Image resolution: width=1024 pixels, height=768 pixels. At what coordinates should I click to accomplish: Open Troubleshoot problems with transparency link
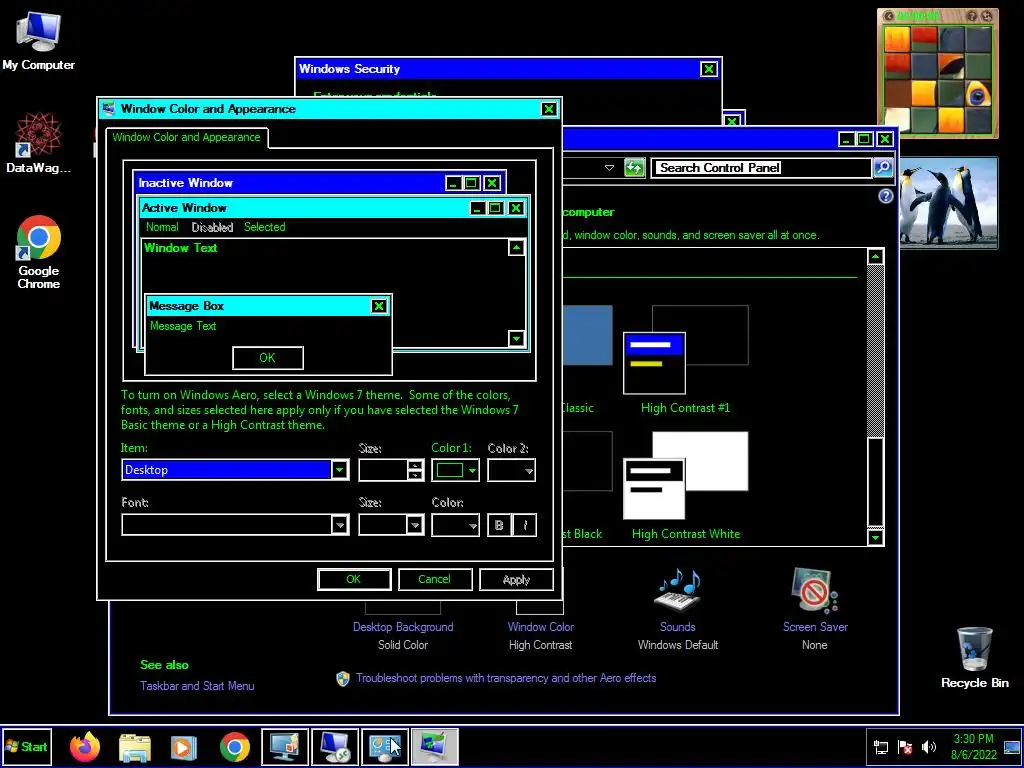tap(506, 678)
